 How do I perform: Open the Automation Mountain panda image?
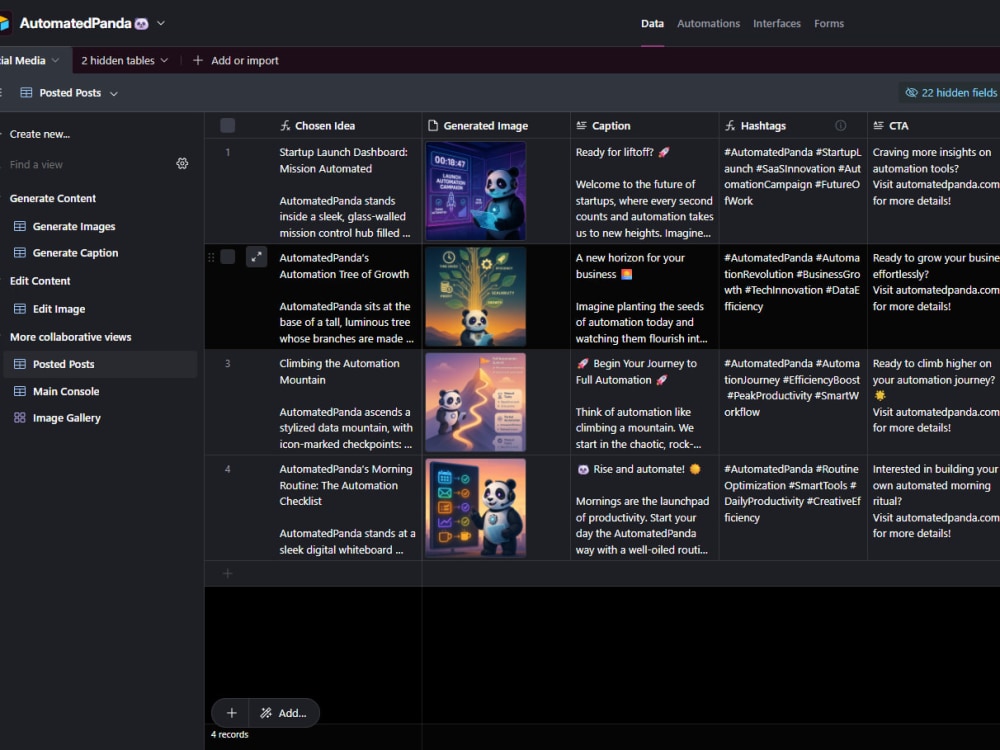click(475, 402)
